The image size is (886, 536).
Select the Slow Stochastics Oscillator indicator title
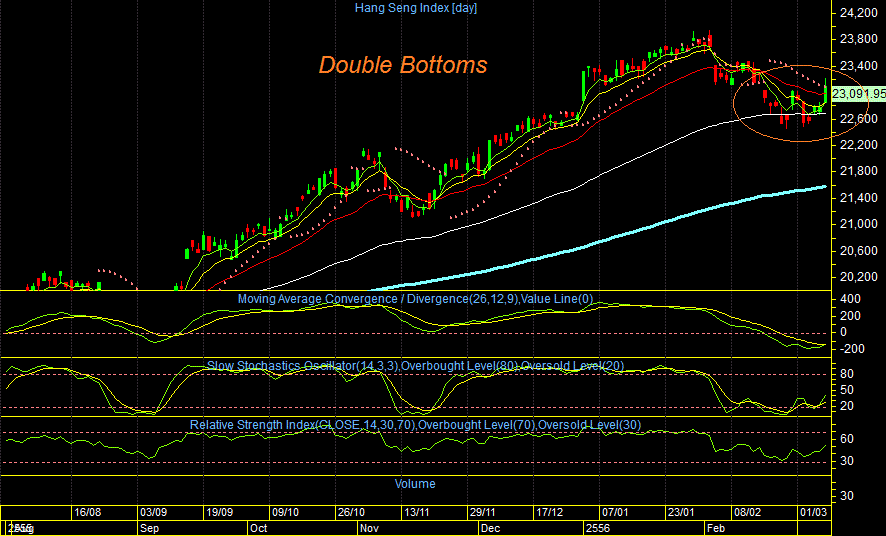coord(415,366)
